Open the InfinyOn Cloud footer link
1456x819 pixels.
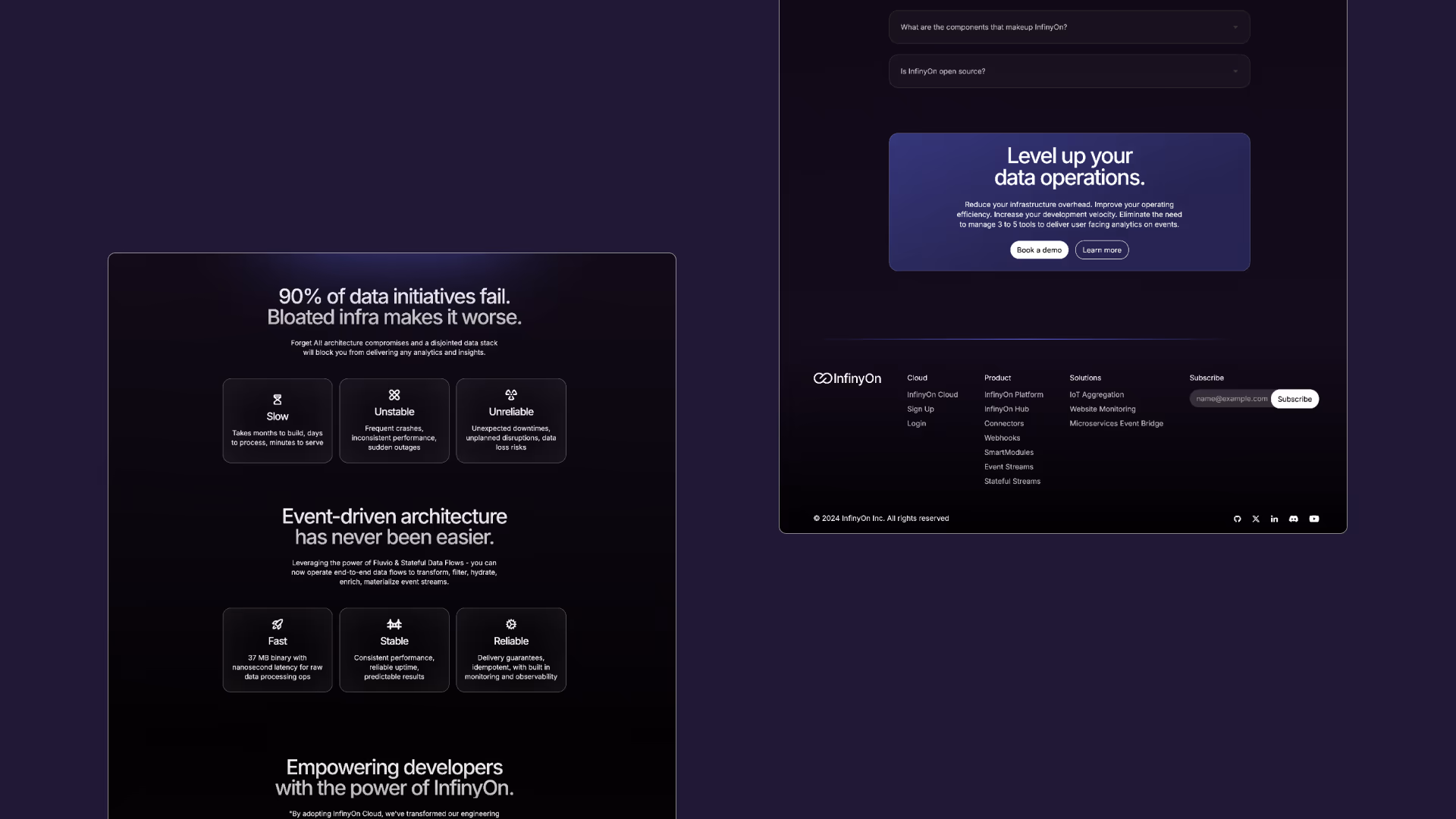[932, 395]
